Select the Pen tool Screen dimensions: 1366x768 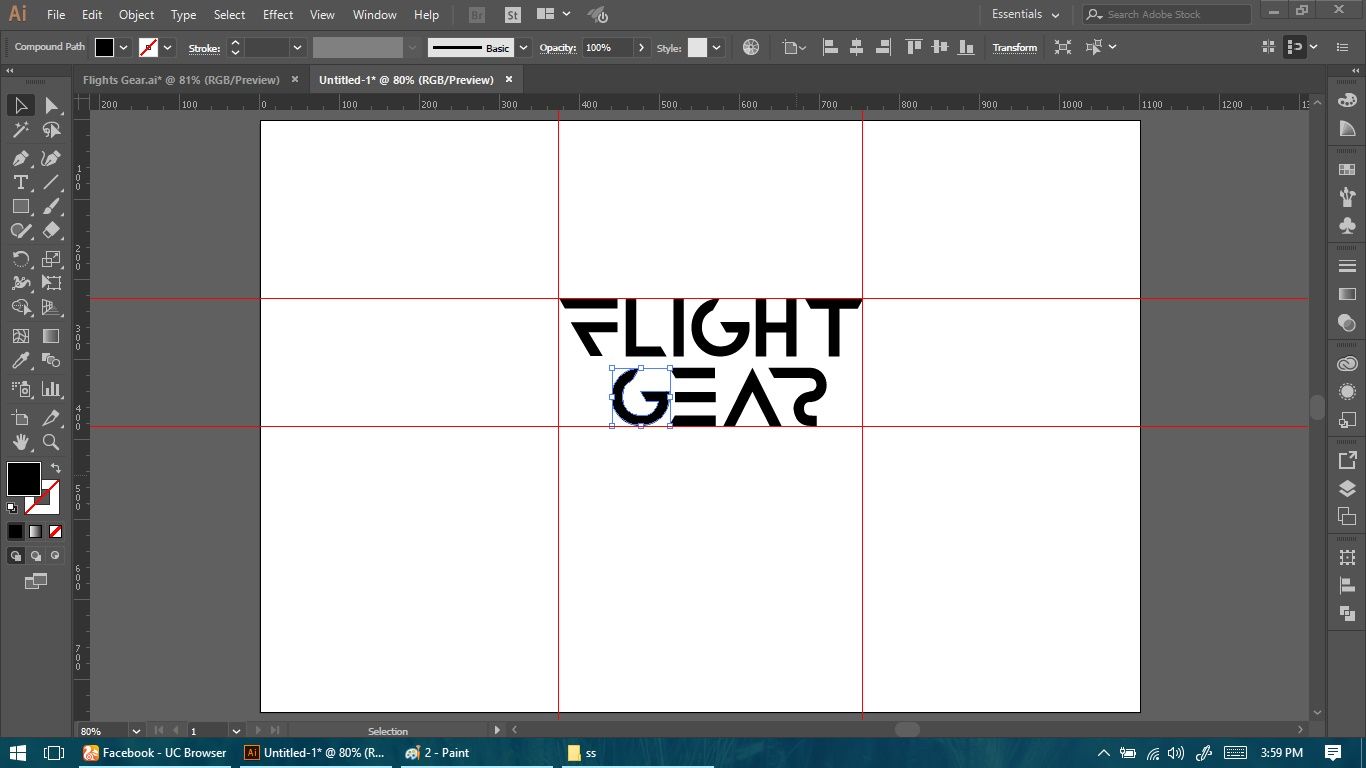point(20,158)
